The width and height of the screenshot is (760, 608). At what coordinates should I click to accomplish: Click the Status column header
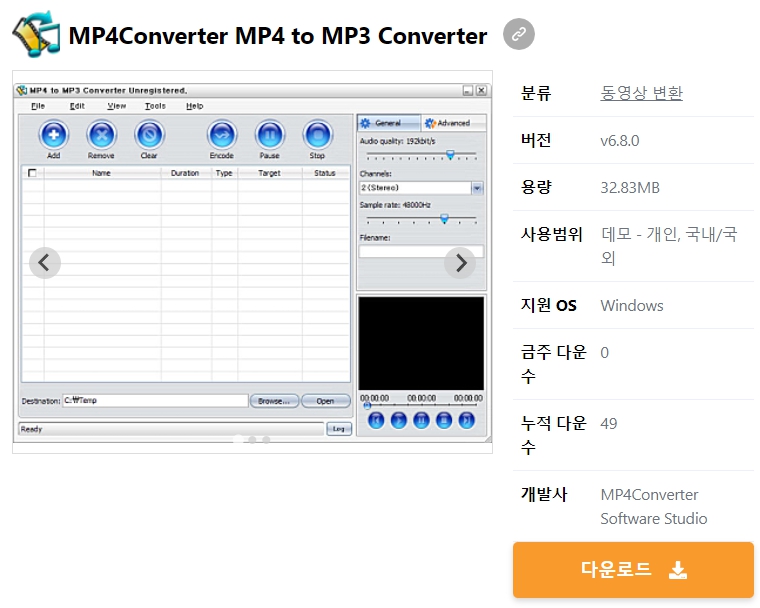click(x=325, y=173)
